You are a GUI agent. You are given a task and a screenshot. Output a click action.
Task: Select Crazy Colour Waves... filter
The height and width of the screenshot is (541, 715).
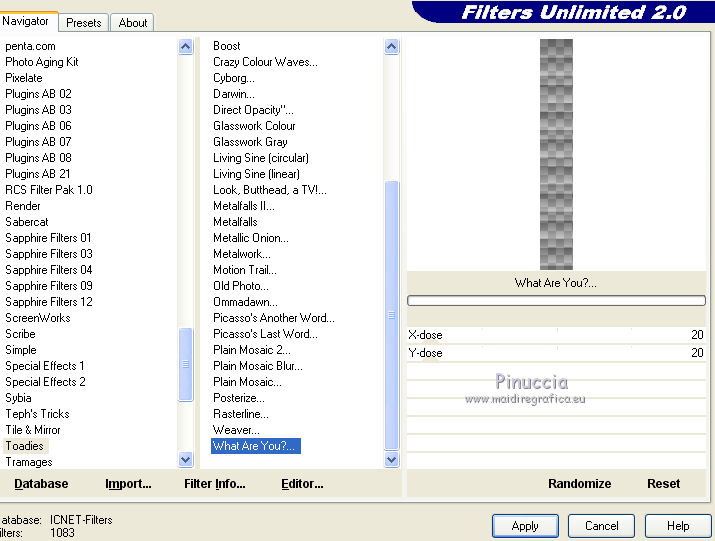point(265,62)
